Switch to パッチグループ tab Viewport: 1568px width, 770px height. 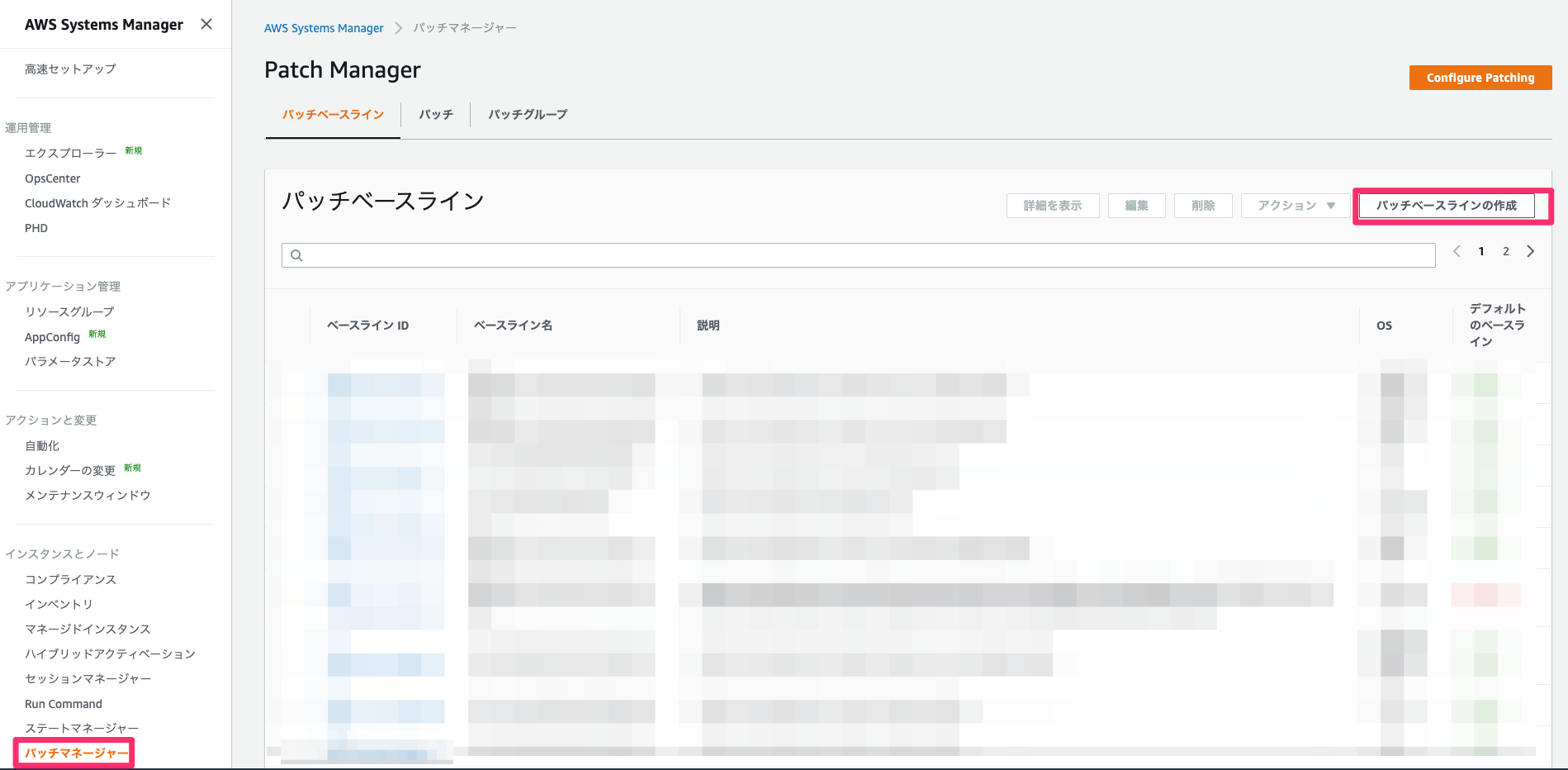point(528,115)
